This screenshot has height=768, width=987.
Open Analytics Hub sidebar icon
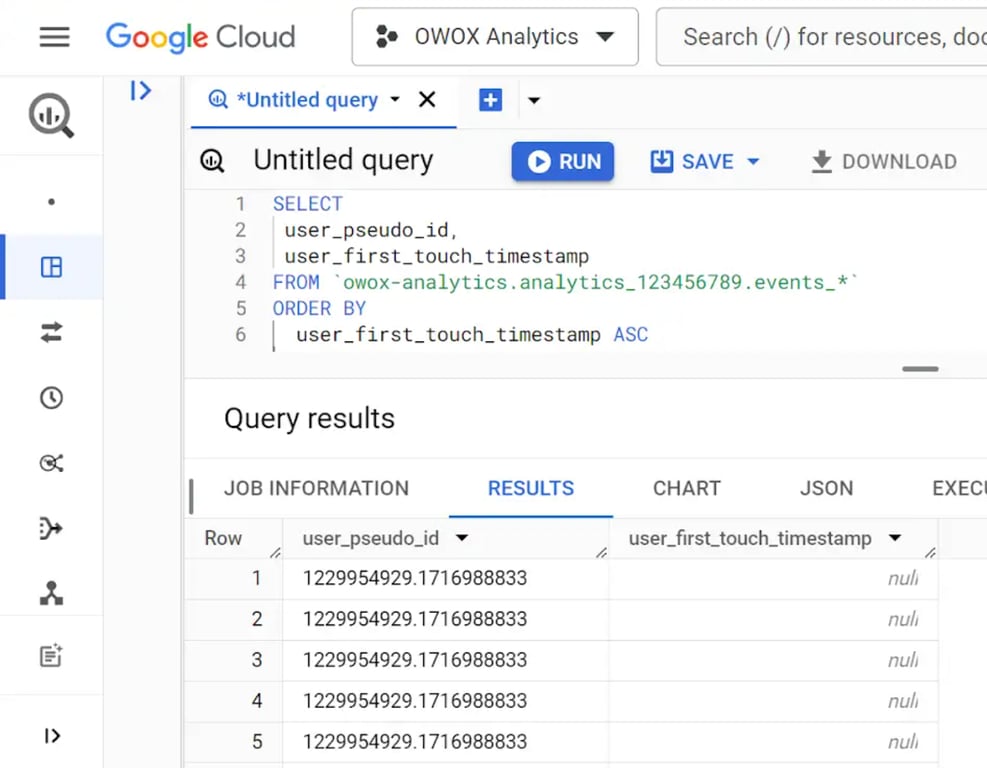(52, 463)
